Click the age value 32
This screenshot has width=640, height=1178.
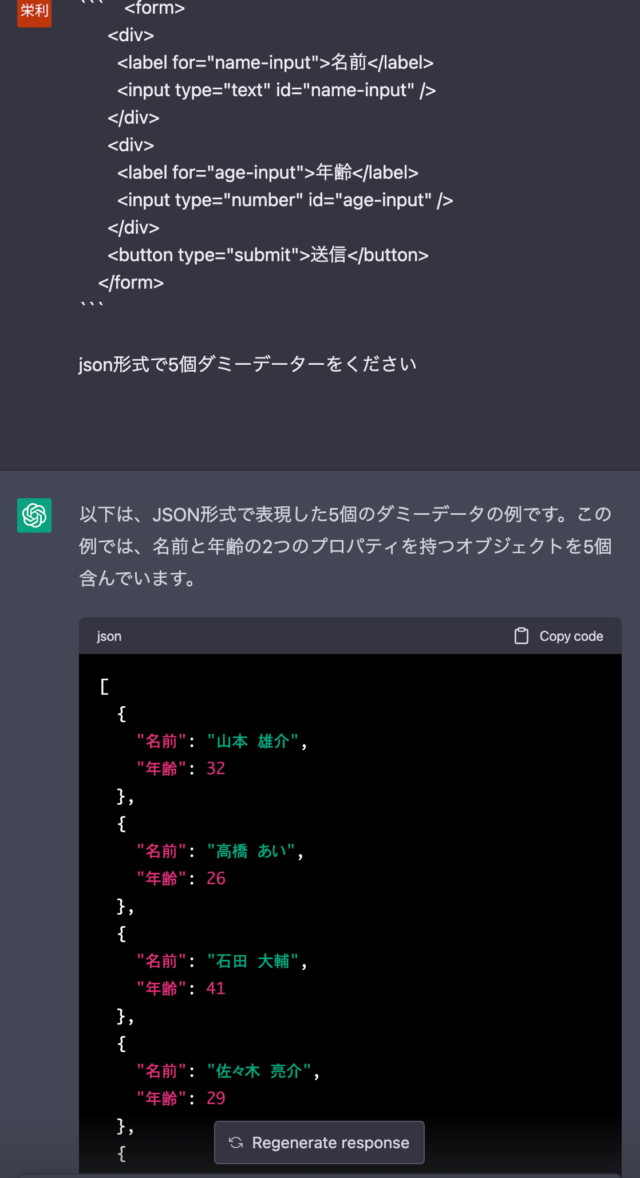click(215, 768)
